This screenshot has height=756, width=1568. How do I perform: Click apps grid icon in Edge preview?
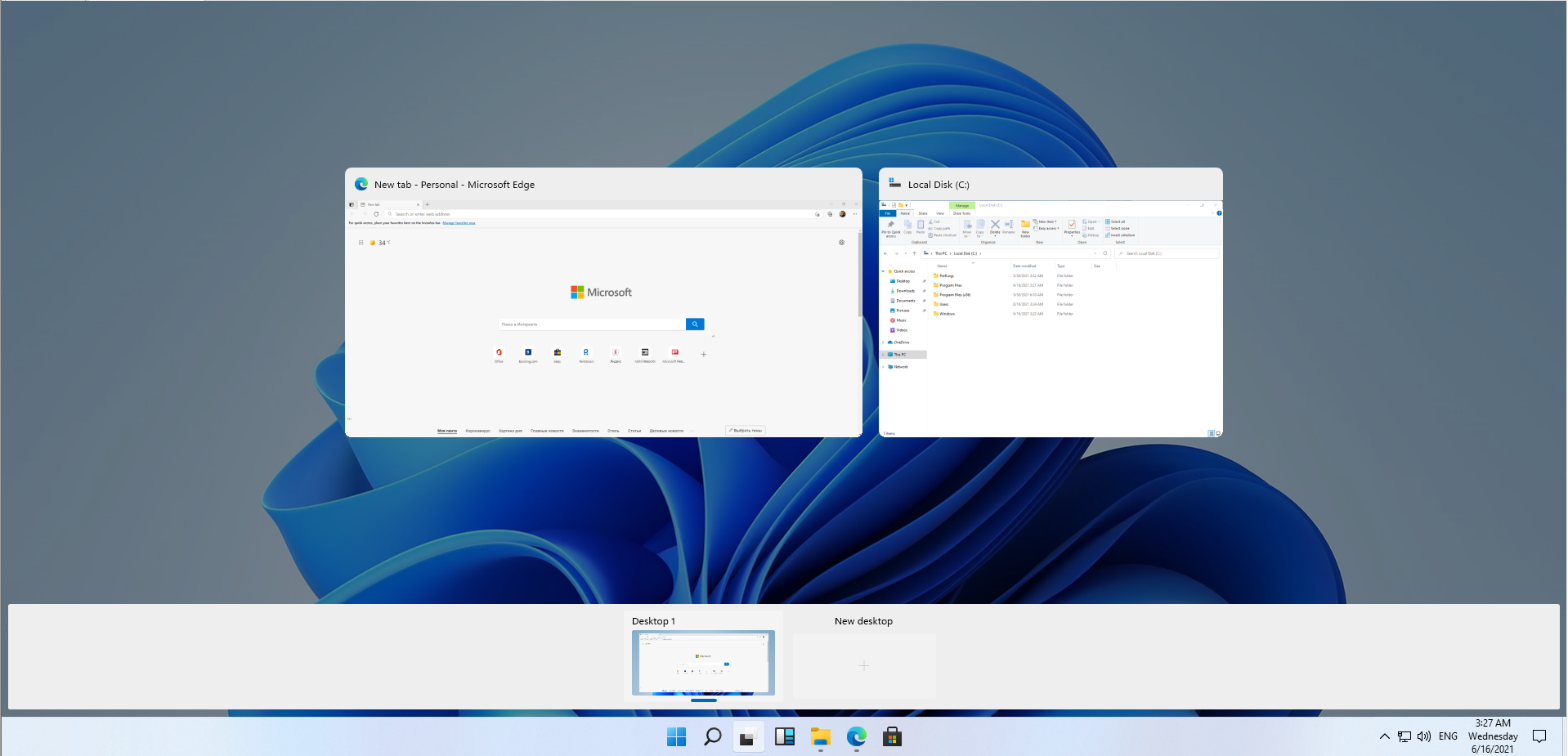coord(361,243)
